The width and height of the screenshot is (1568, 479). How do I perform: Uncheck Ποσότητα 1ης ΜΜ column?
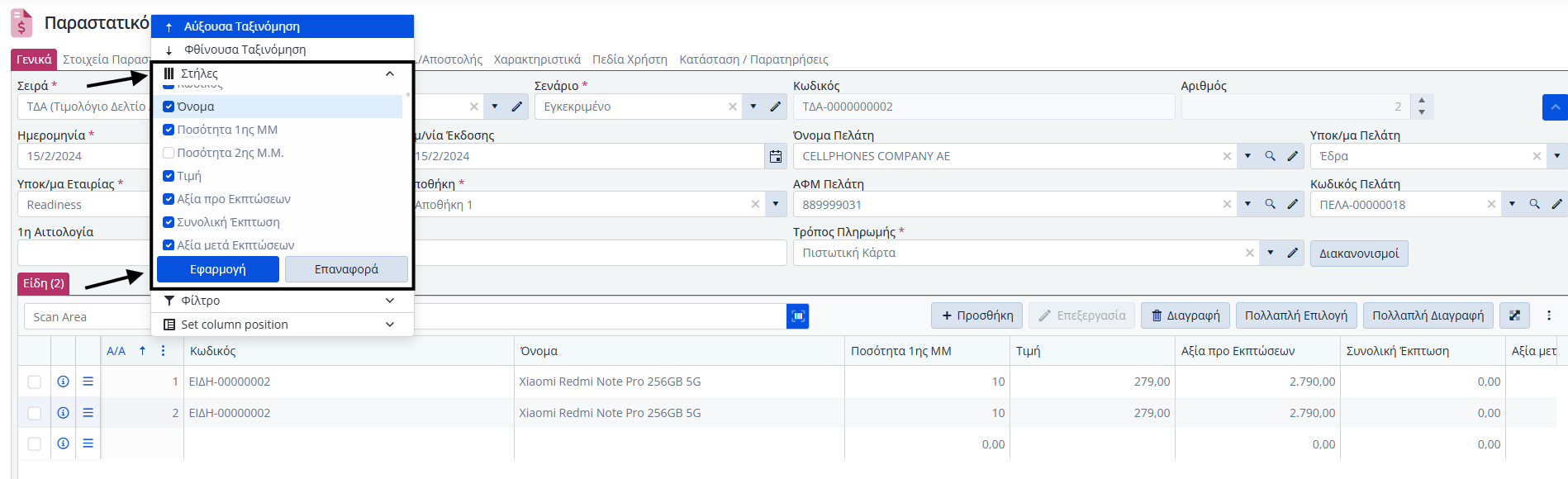(x=169, y=130)
